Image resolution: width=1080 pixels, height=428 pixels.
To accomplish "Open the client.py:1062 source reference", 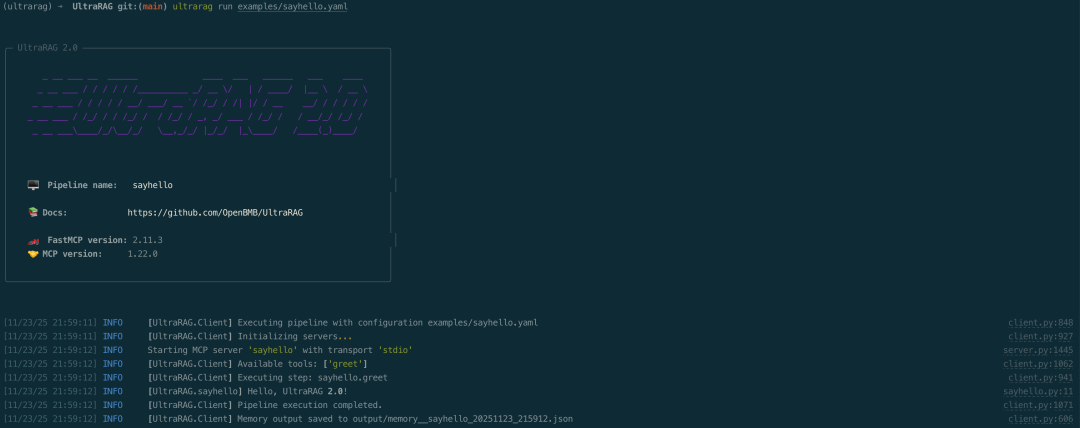I will 1037,364.
